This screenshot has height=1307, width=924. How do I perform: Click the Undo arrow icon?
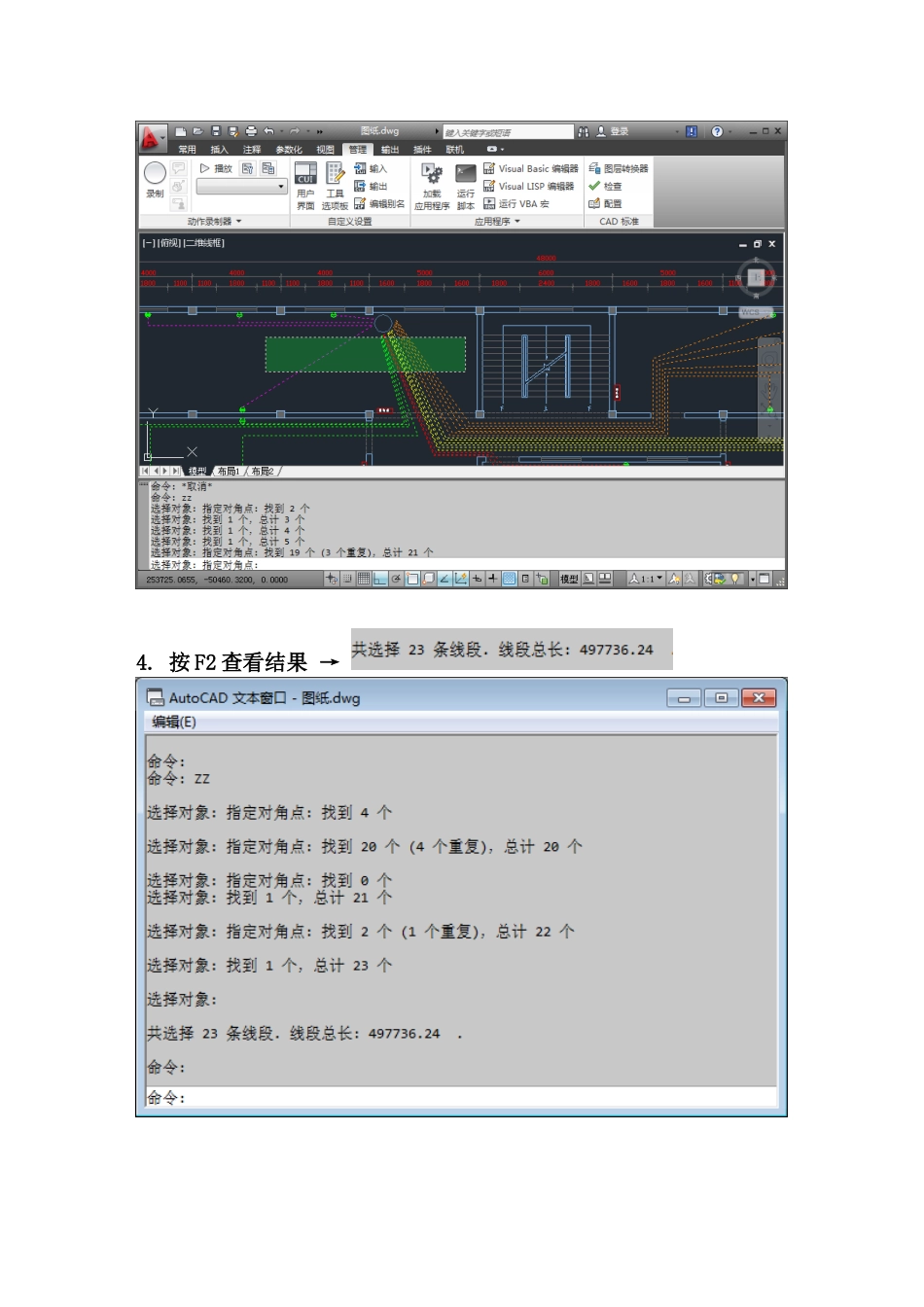tap(269, 131)
